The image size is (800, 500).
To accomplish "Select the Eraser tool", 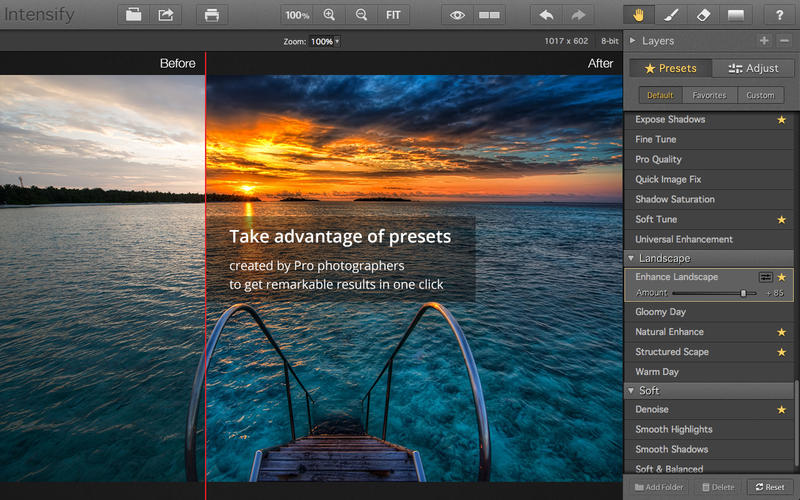I will coord(702,15).
